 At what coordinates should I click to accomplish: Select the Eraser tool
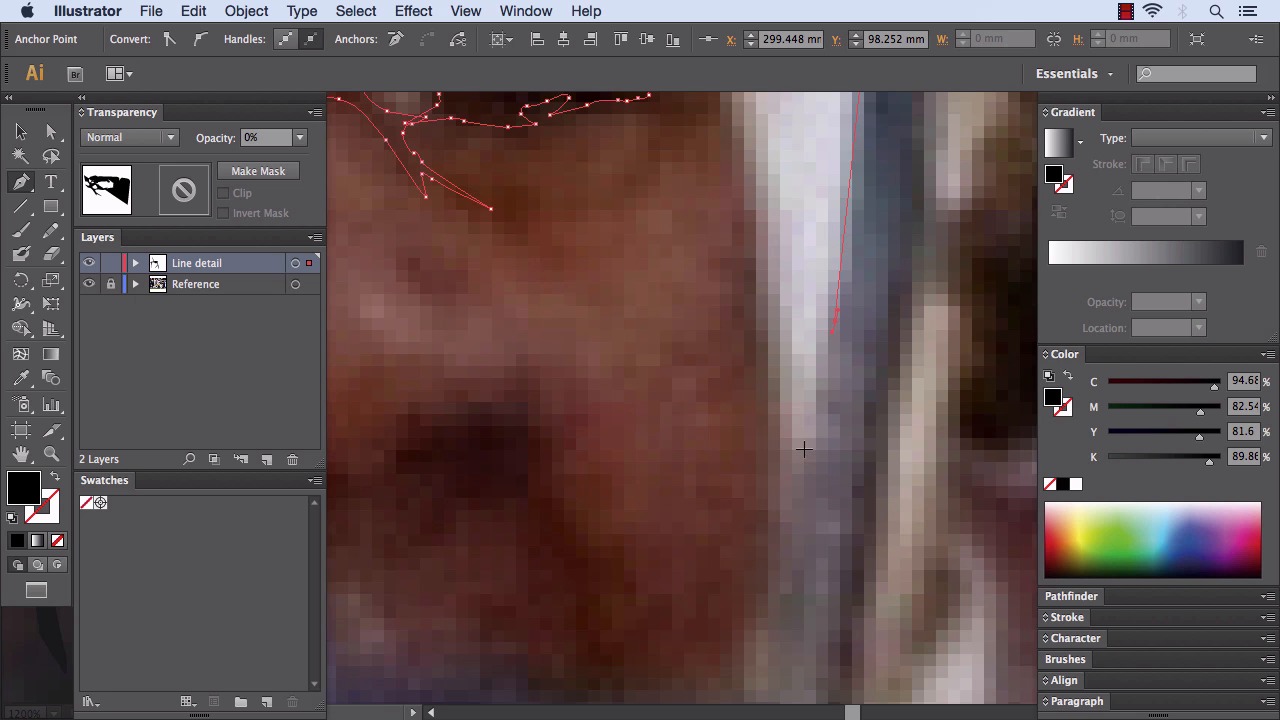51,256
